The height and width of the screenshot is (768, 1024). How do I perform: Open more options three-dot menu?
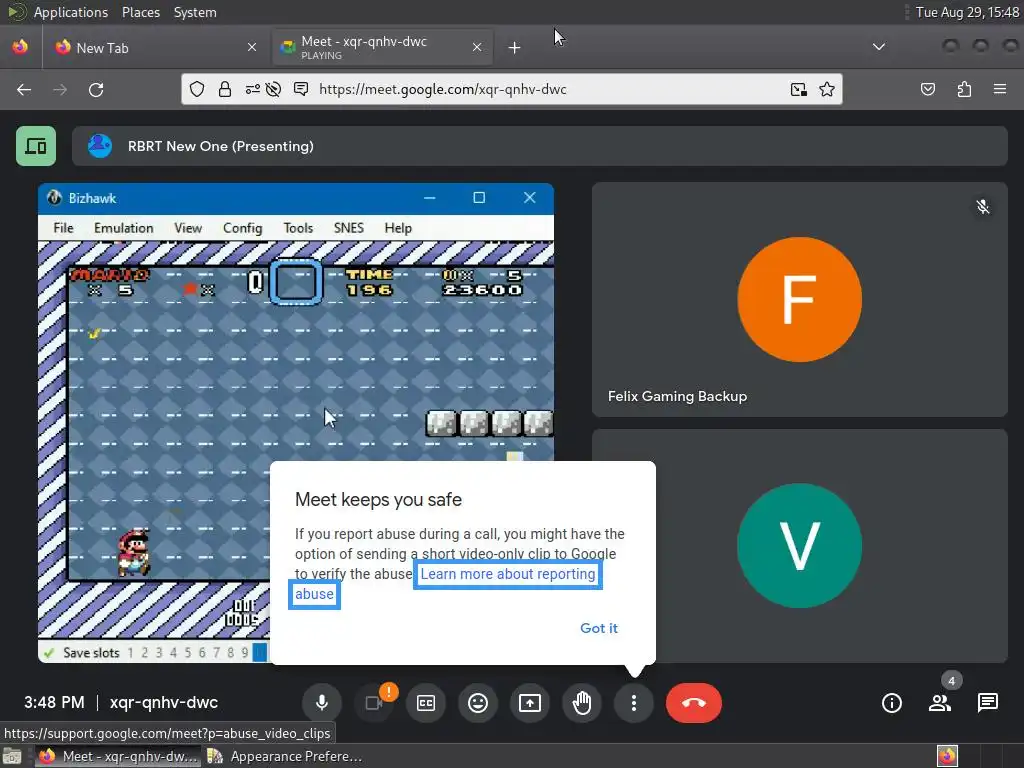click(633, 703)
